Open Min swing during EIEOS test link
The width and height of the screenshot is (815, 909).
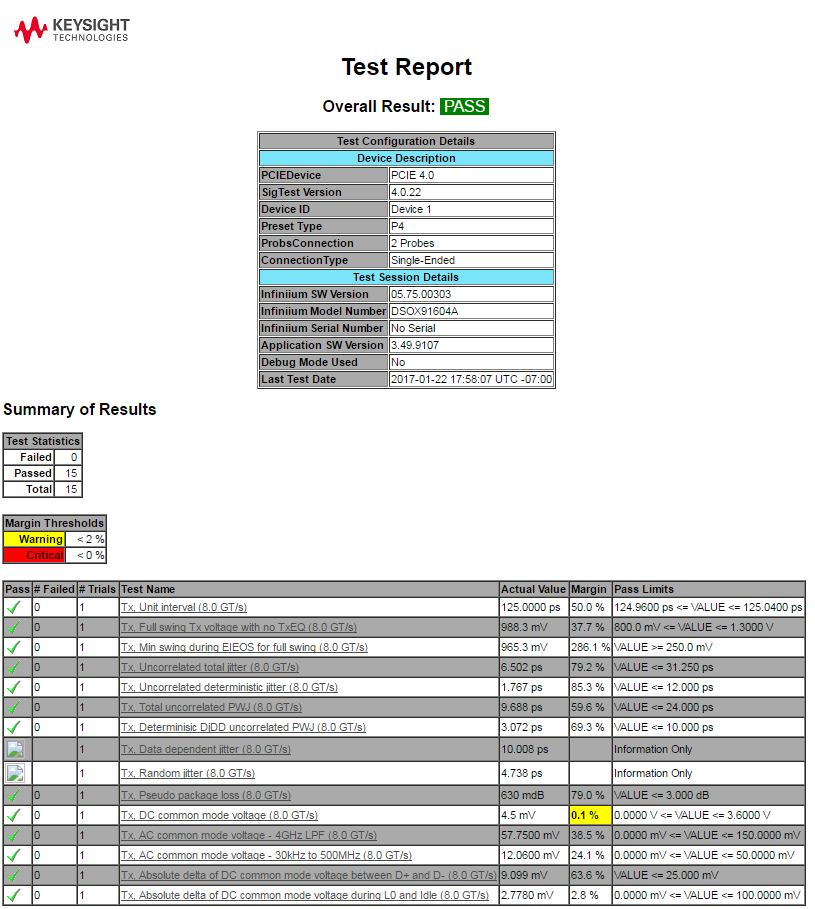244,647
